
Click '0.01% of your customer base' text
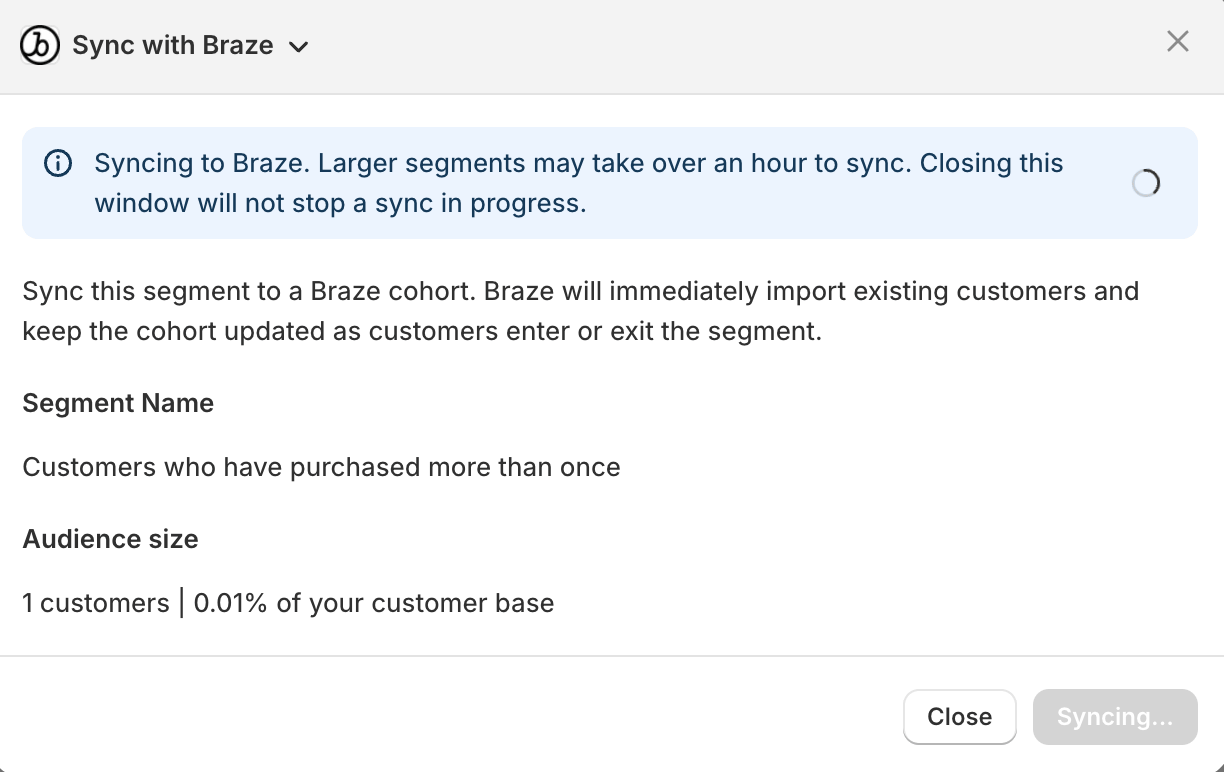[374, 603]
